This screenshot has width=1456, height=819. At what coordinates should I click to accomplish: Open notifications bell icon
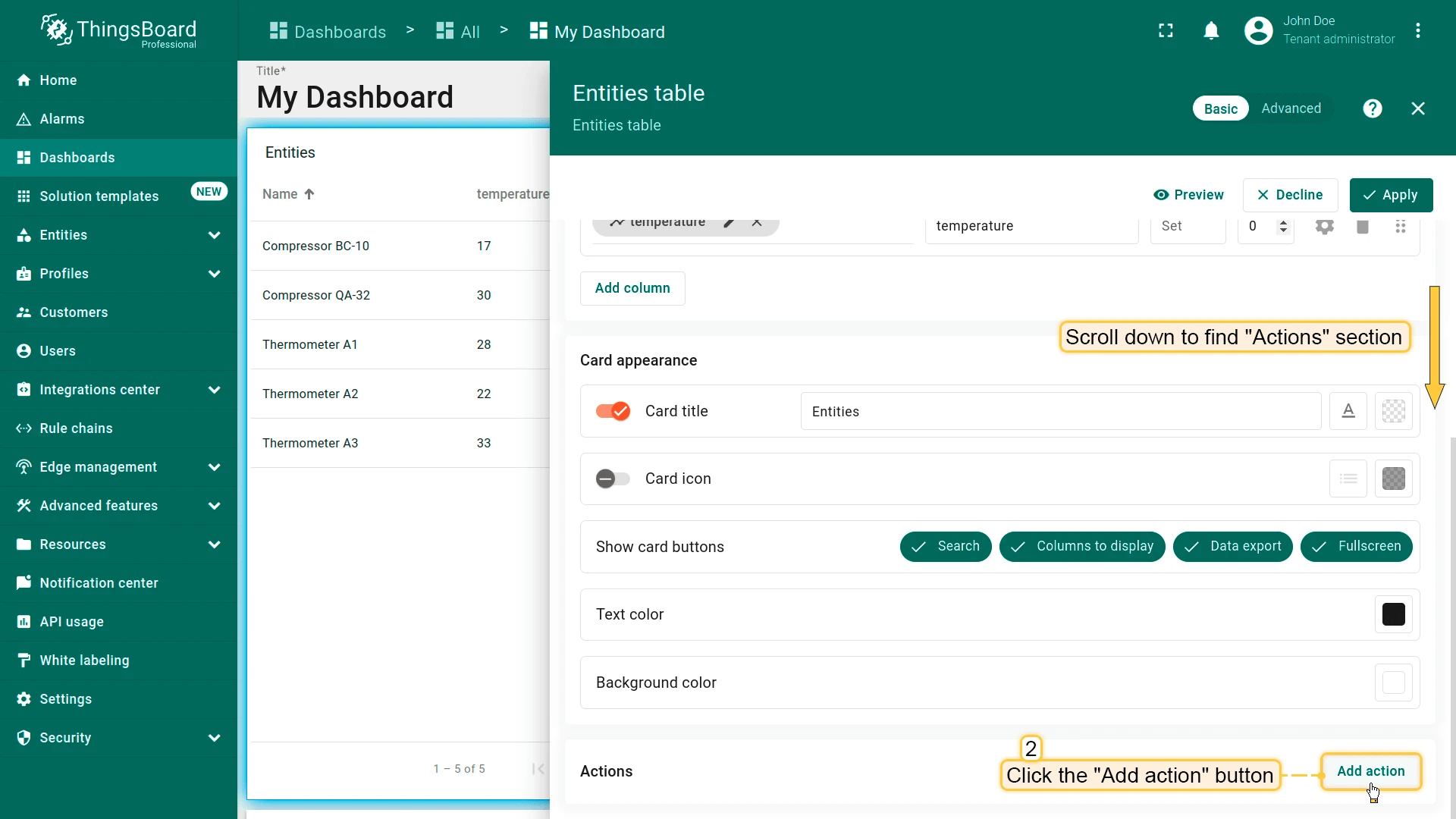[1211, 31]
